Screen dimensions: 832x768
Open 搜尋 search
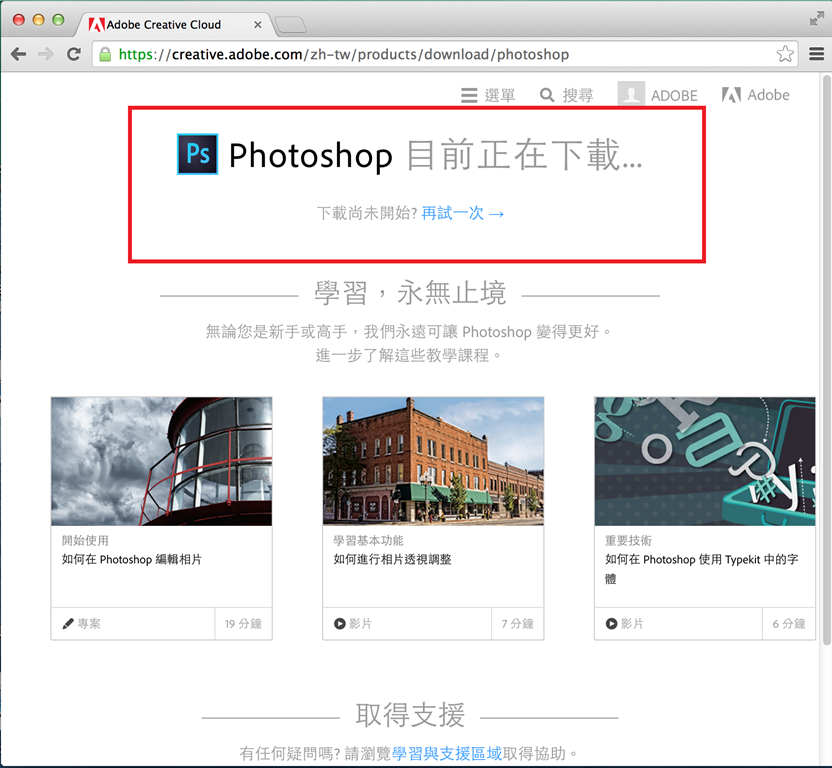pos(566,96)
